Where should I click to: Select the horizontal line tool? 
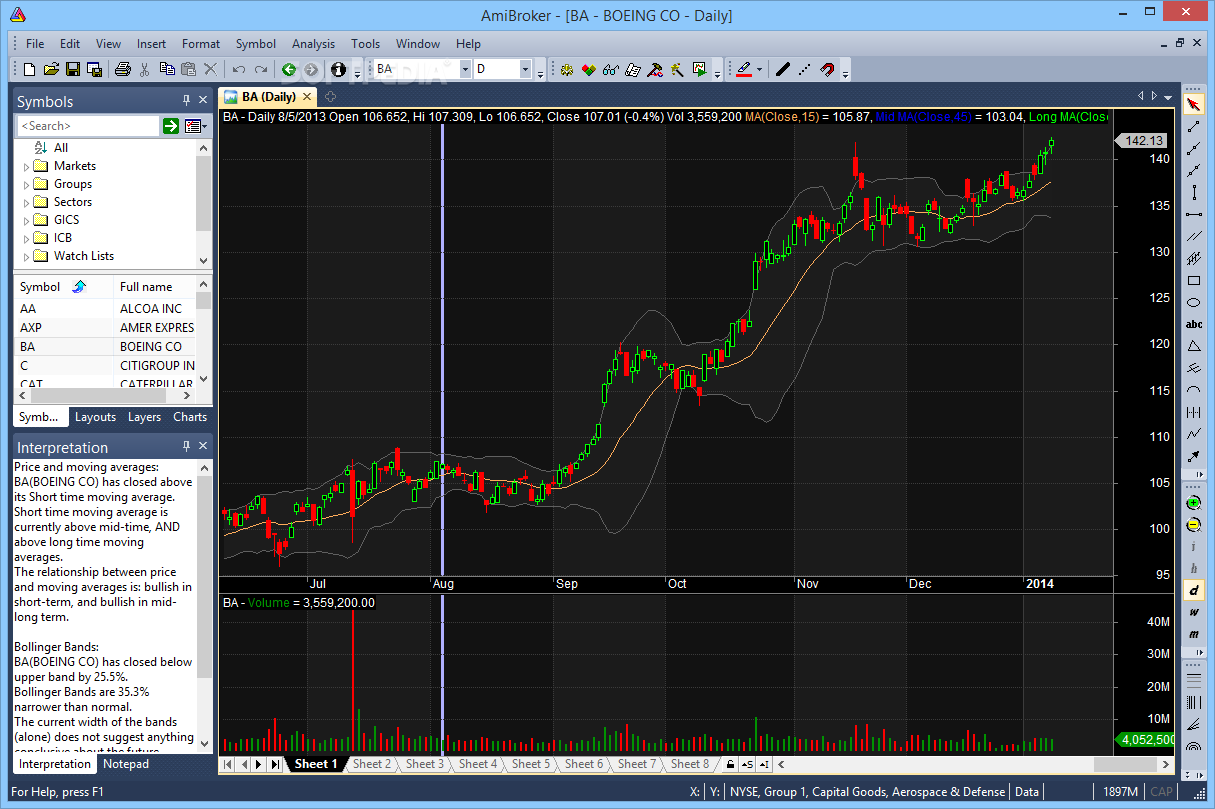(1193, 214)
